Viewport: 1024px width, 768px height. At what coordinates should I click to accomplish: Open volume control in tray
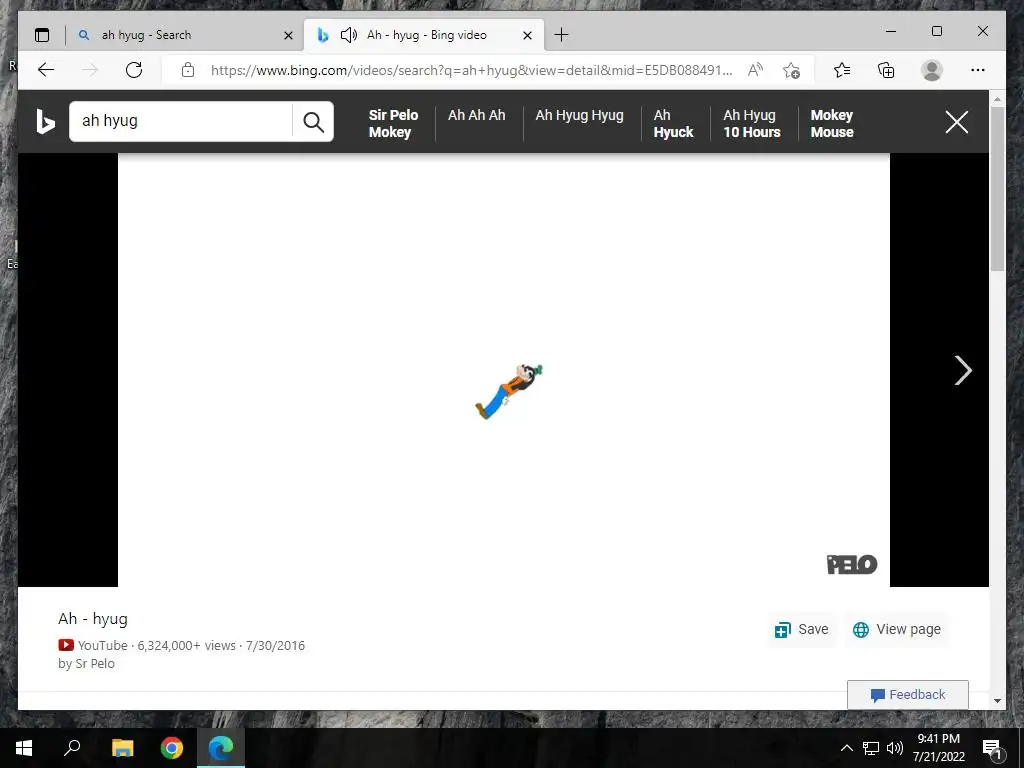[895, 748]
